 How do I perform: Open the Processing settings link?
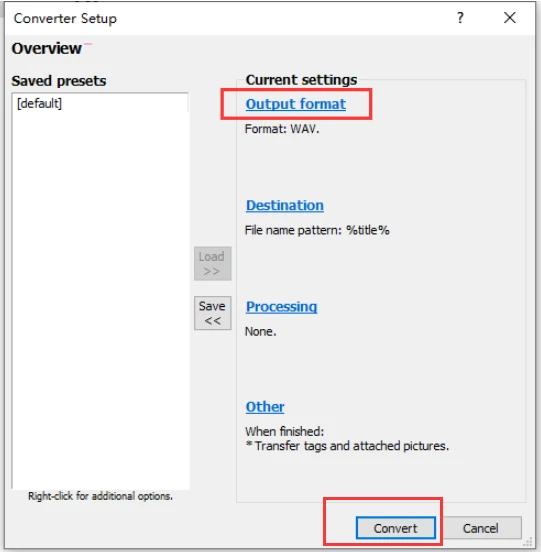282,307
